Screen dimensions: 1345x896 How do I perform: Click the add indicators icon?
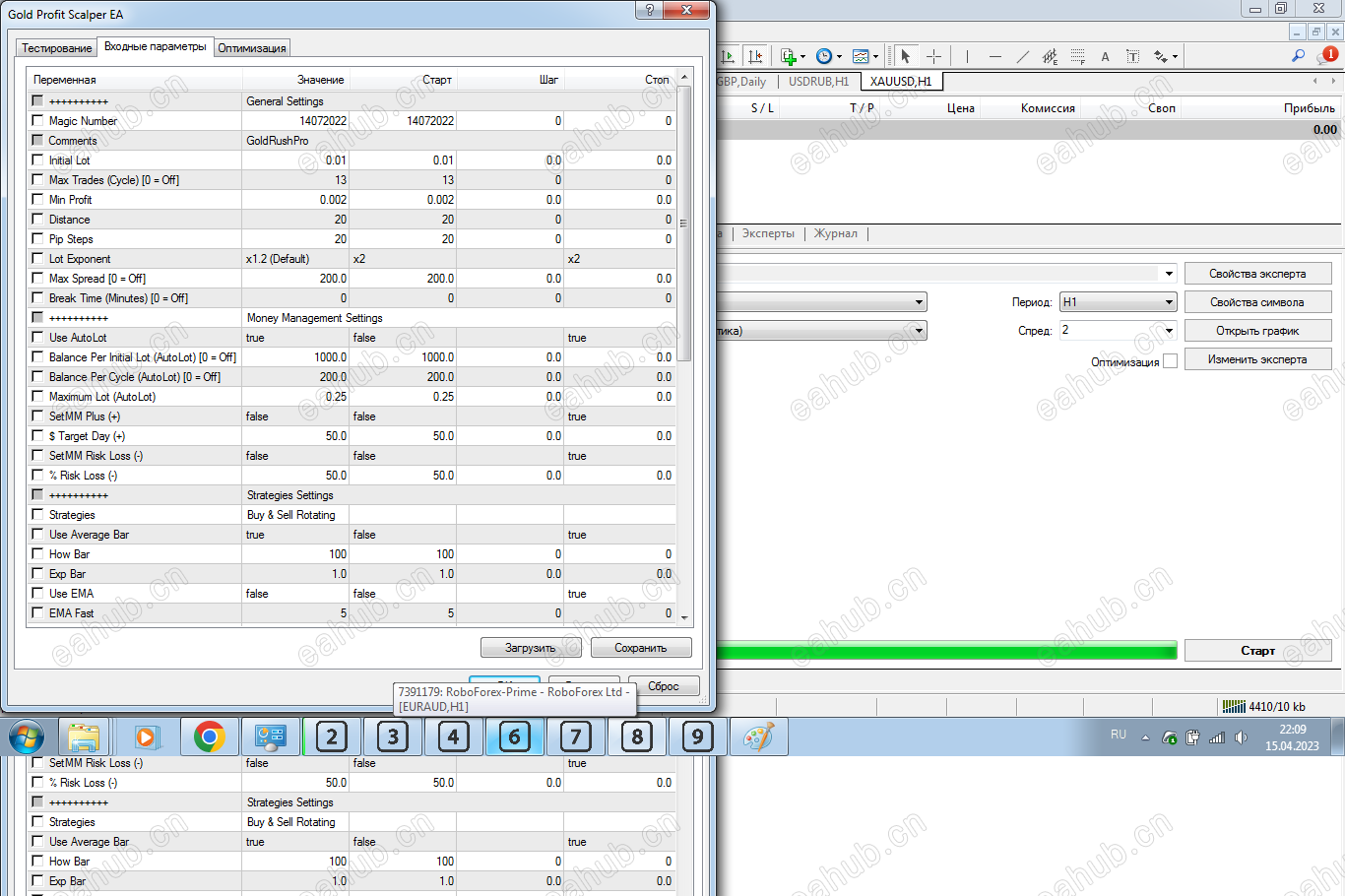pos(788,56)
